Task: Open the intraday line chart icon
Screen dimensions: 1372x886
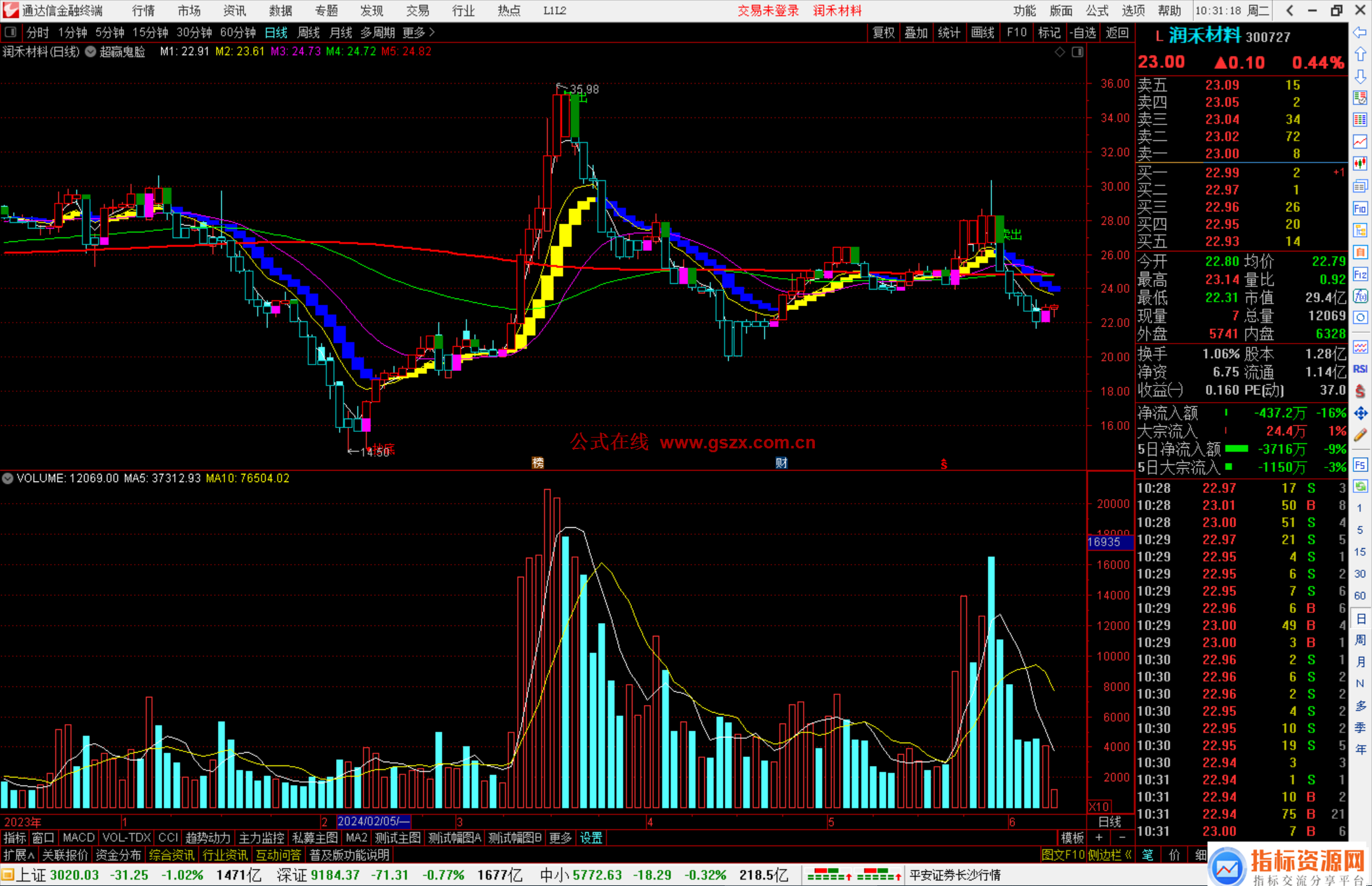Action: click(x=1360, y=141)
